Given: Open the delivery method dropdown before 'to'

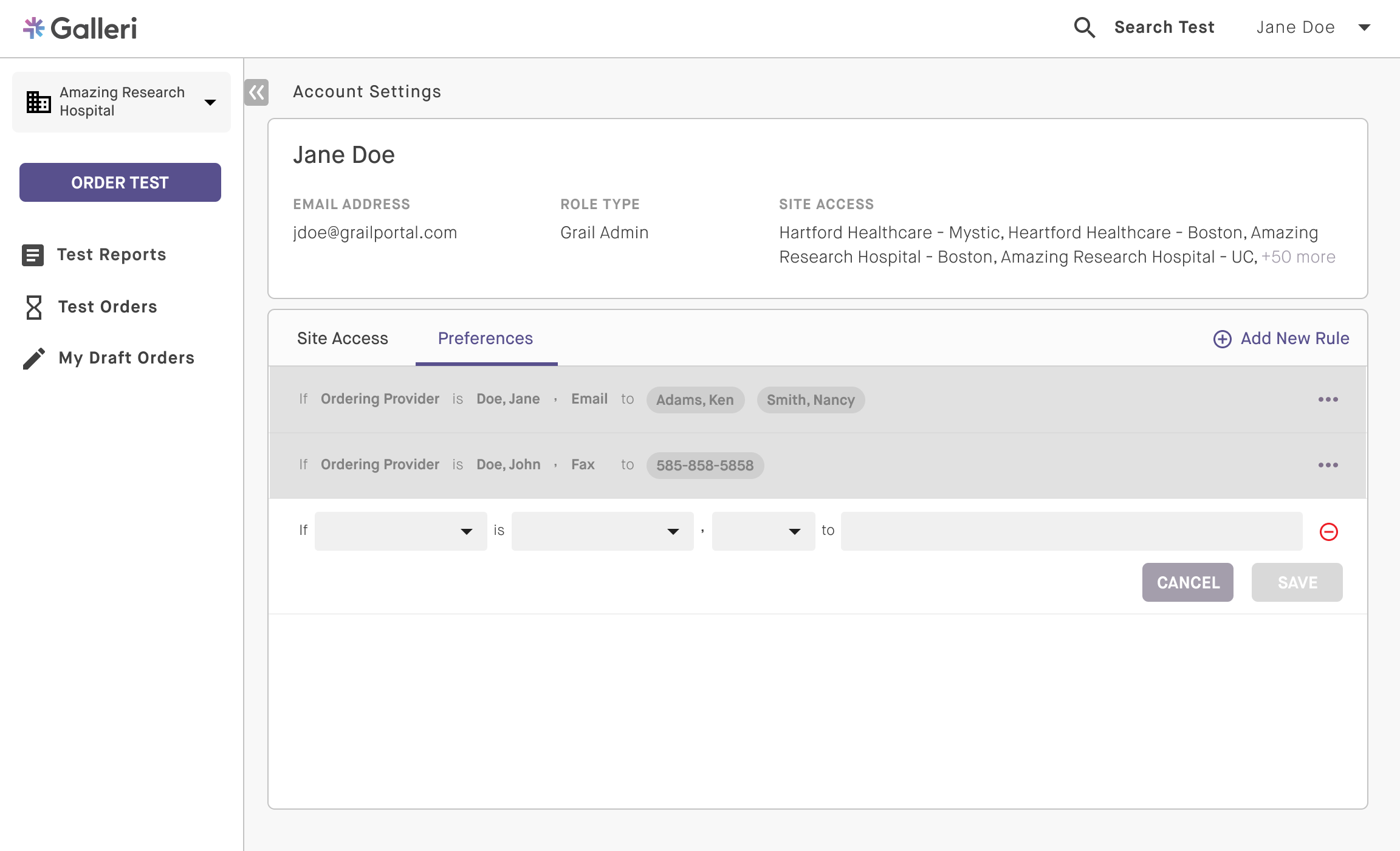Looking at the screenshot, I should [763, 531].
